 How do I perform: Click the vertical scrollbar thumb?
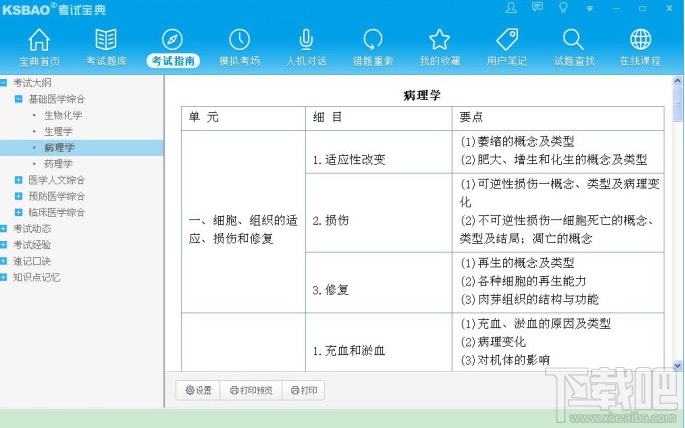[x=677, y=104]
